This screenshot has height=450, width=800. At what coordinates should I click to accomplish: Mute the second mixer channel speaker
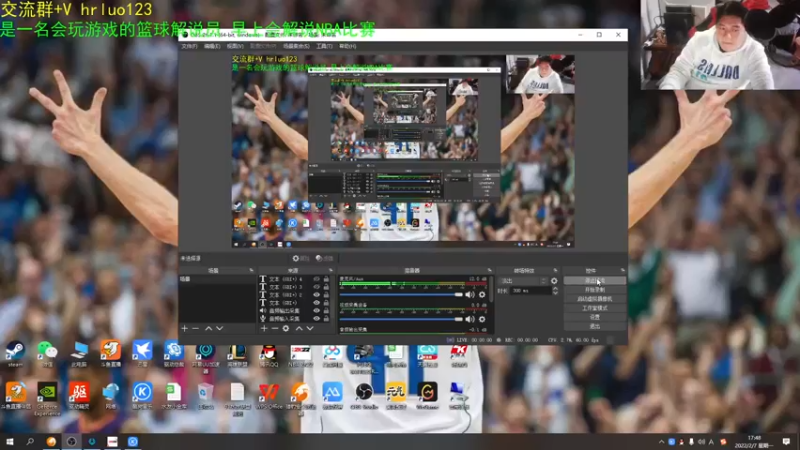469,319
